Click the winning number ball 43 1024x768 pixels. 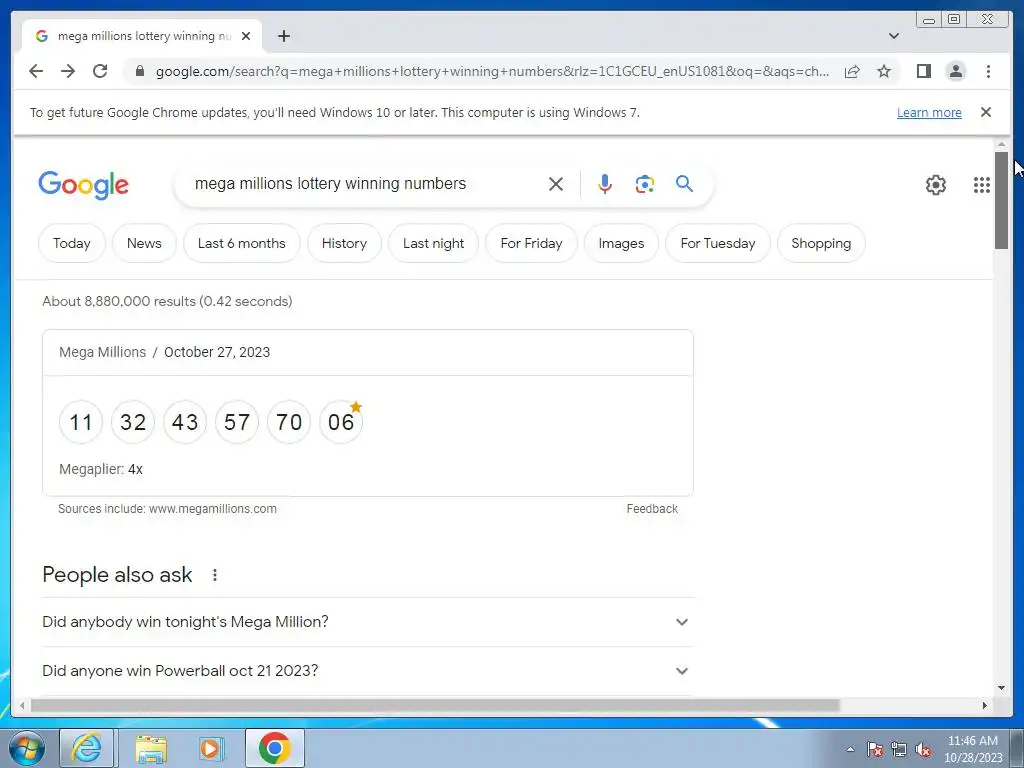tap(185, 422)
